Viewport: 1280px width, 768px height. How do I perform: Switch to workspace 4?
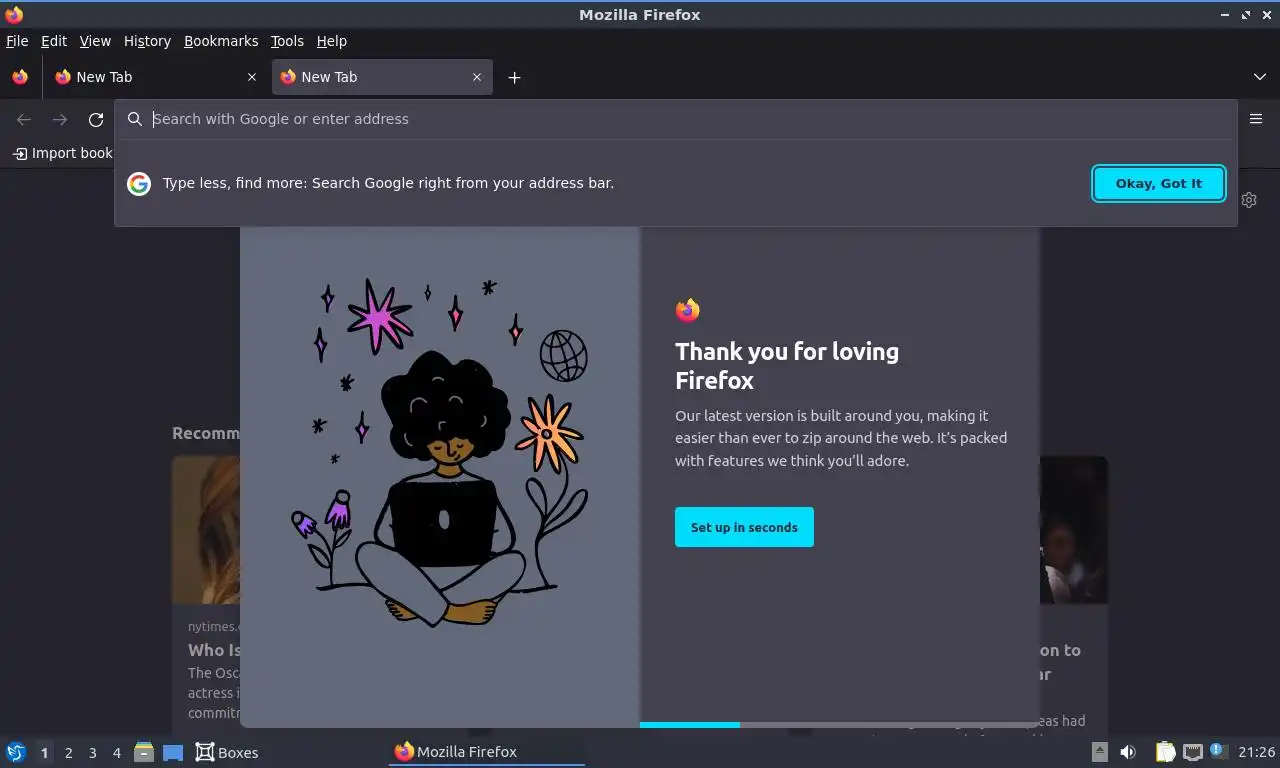coord(116,753)
